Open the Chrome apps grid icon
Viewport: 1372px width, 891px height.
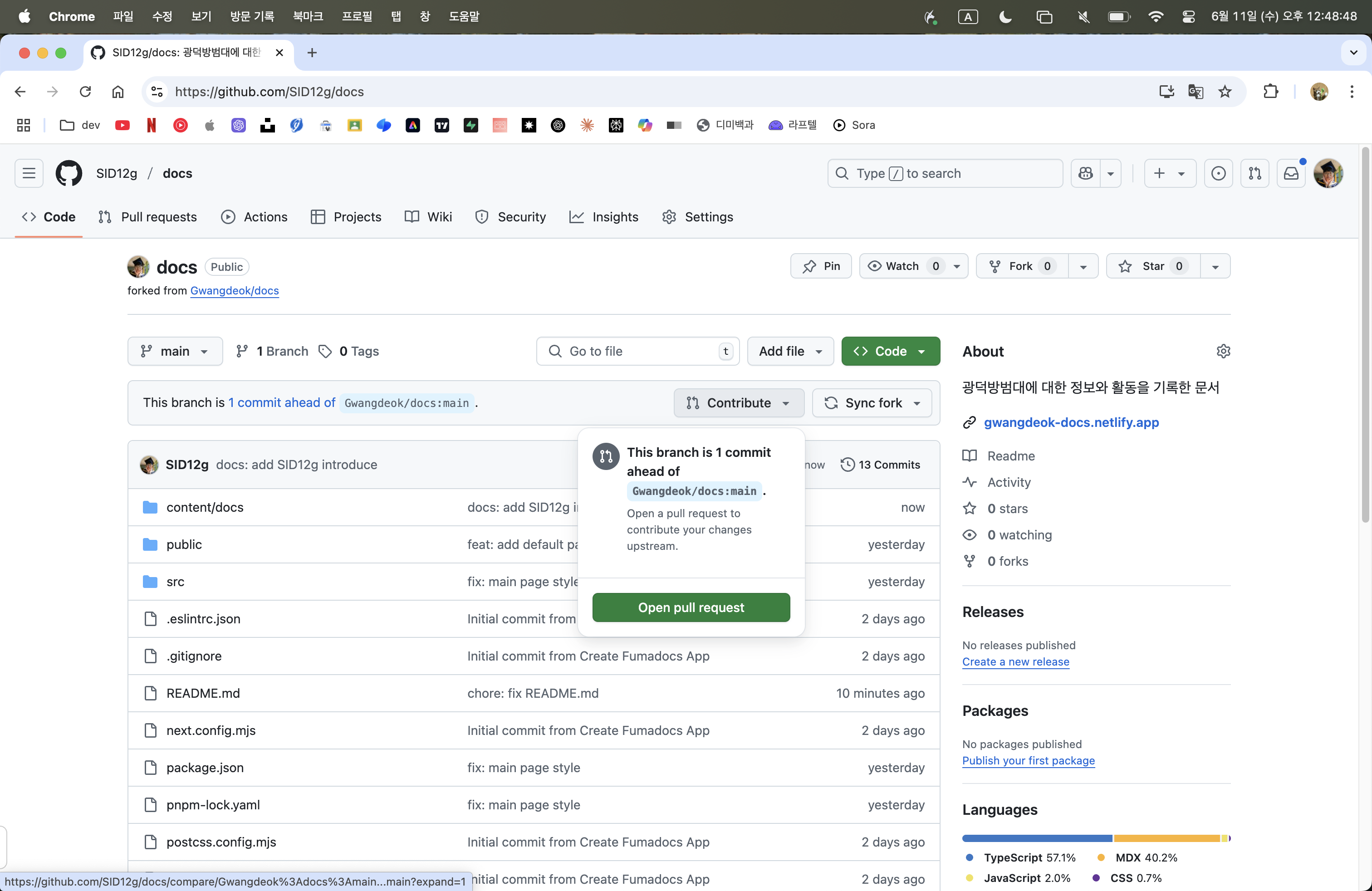click(24, 125)
